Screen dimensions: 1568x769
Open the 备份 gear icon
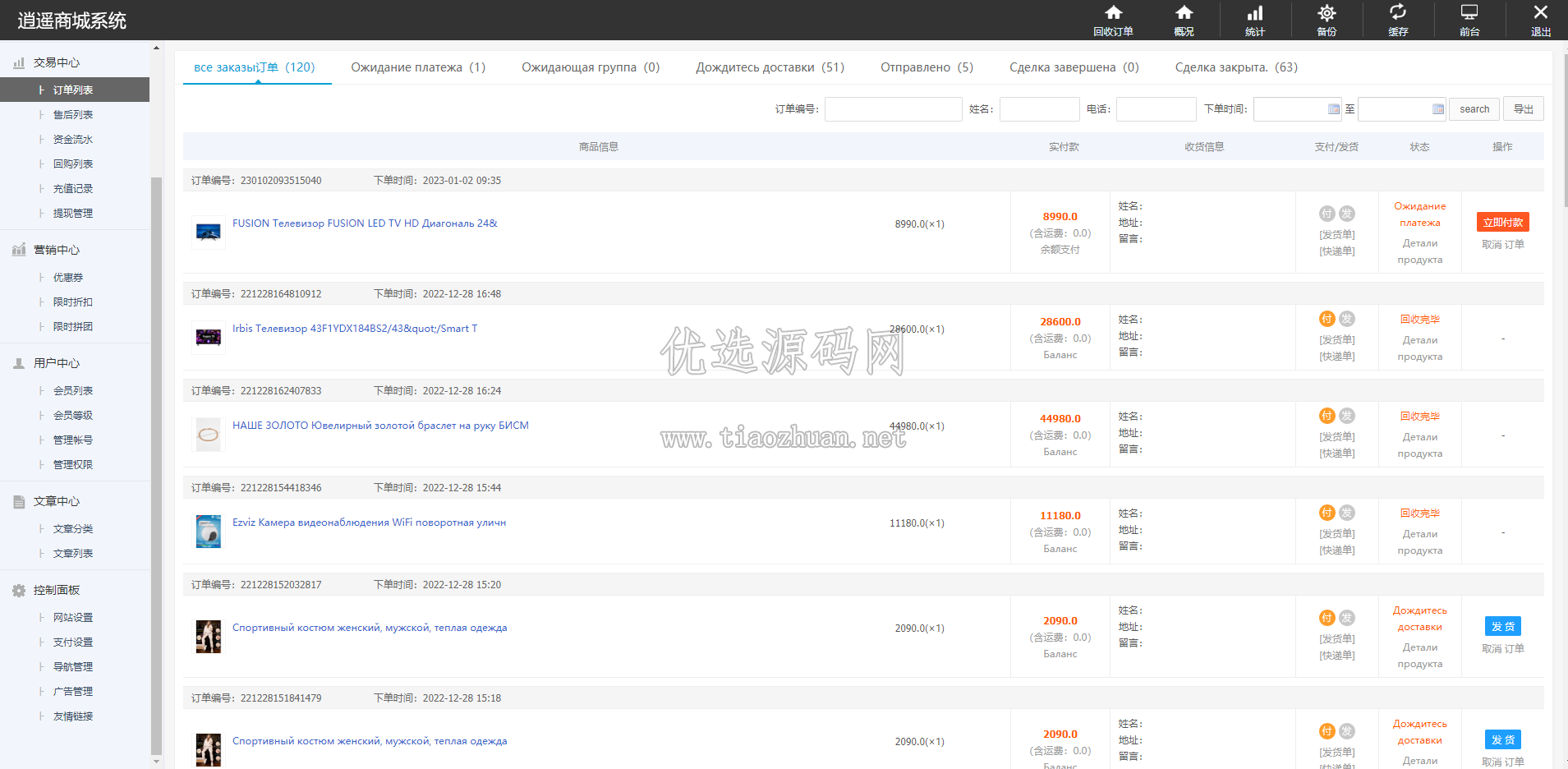pyautogui.click(x=1327, y=12)
